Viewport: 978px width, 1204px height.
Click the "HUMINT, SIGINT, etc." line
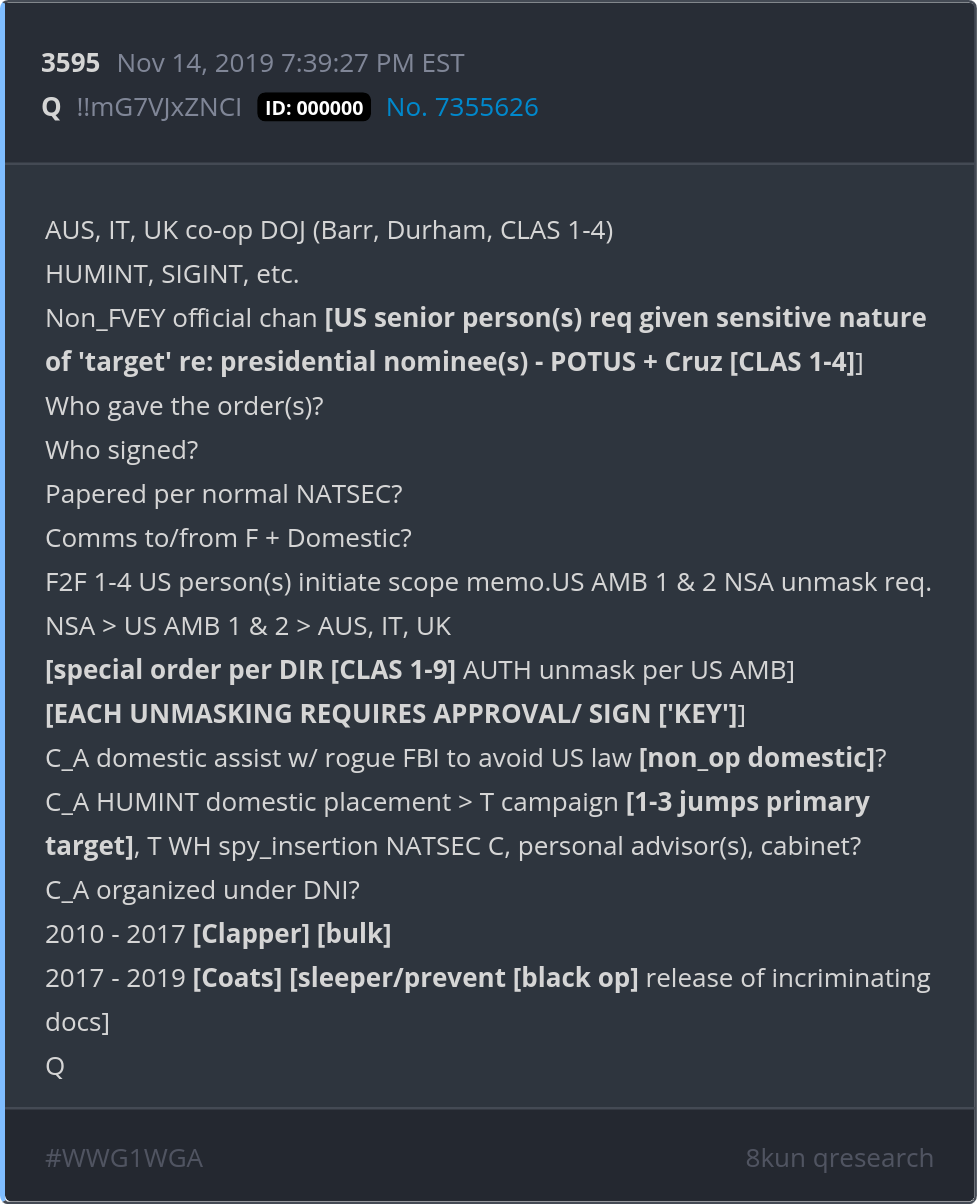(x=172, y=274)
